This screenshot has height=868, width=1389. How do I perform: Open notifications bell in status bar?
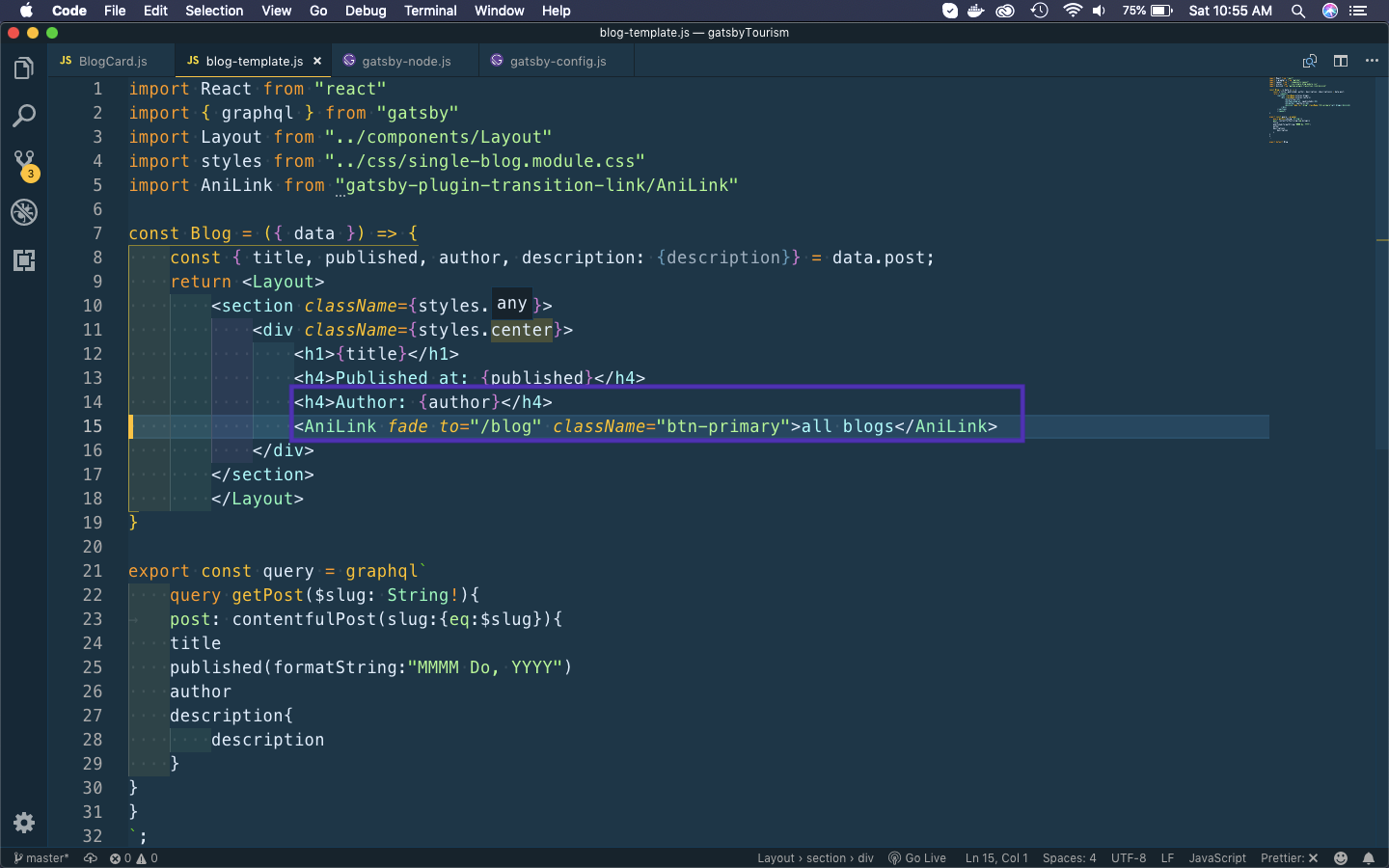pos(1368,858)
